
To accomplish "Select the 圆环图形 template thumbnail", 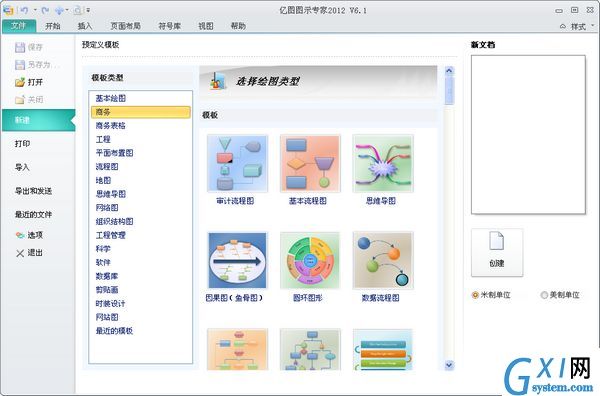I will [310, 260].
